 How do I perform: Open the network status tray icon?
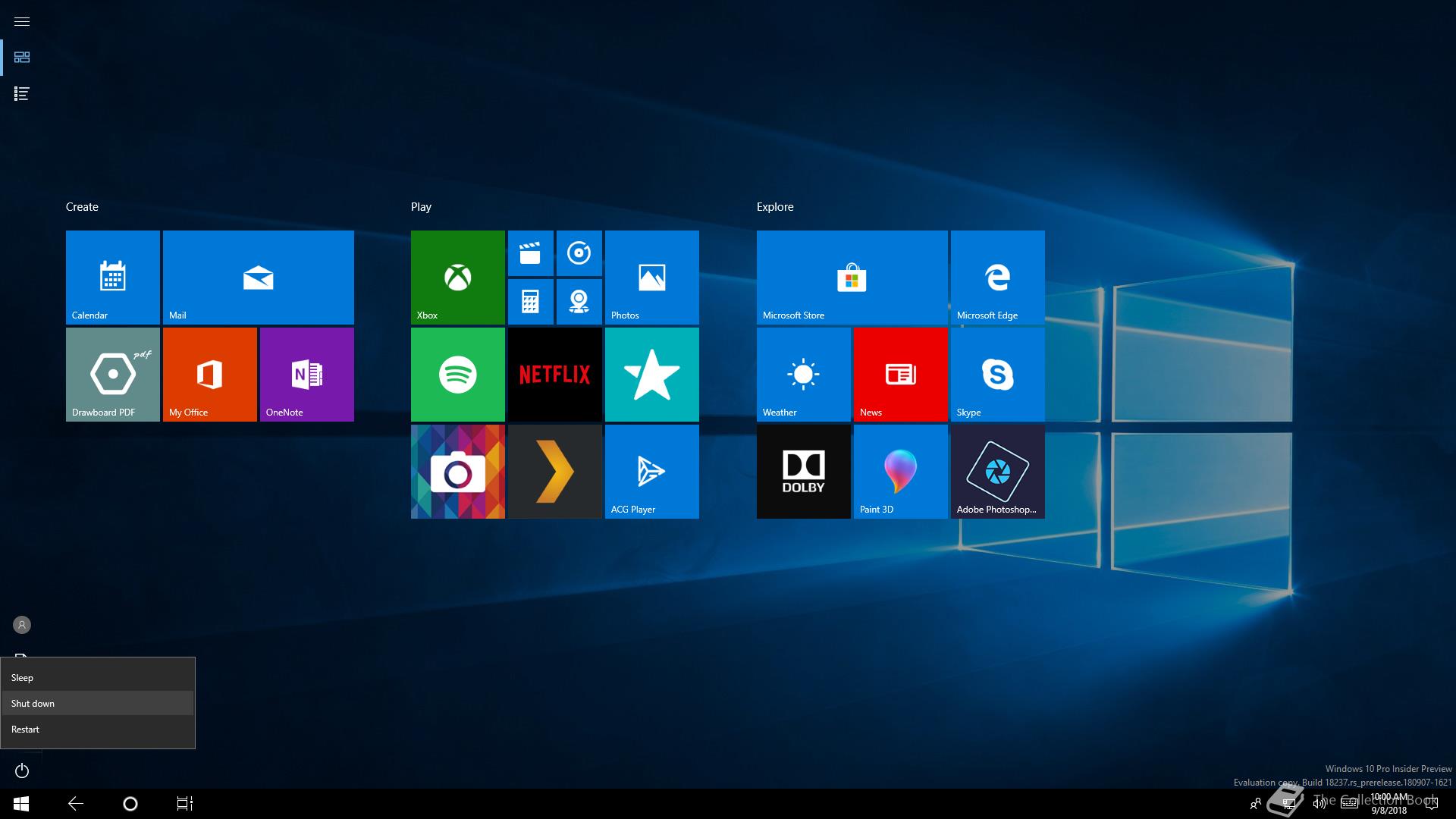point(1288,804)
